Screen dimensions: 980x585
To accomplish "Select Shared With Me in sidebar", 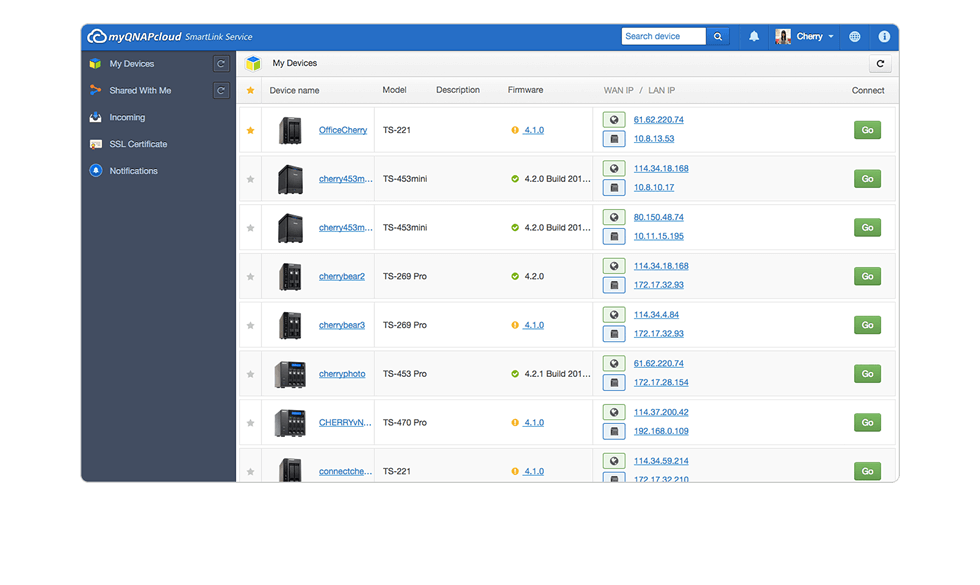I will [x=142, y=90].
